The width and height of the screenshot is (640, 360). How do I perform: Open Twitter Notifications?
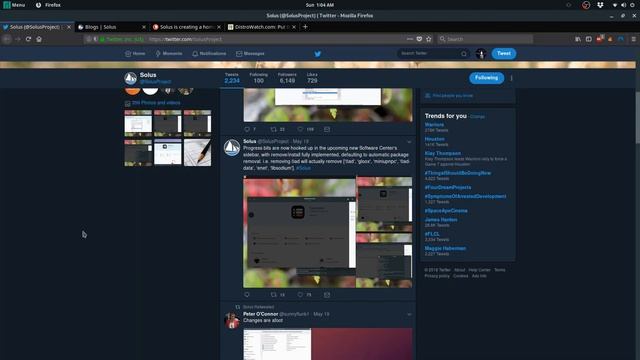click(x=209, y=53)
